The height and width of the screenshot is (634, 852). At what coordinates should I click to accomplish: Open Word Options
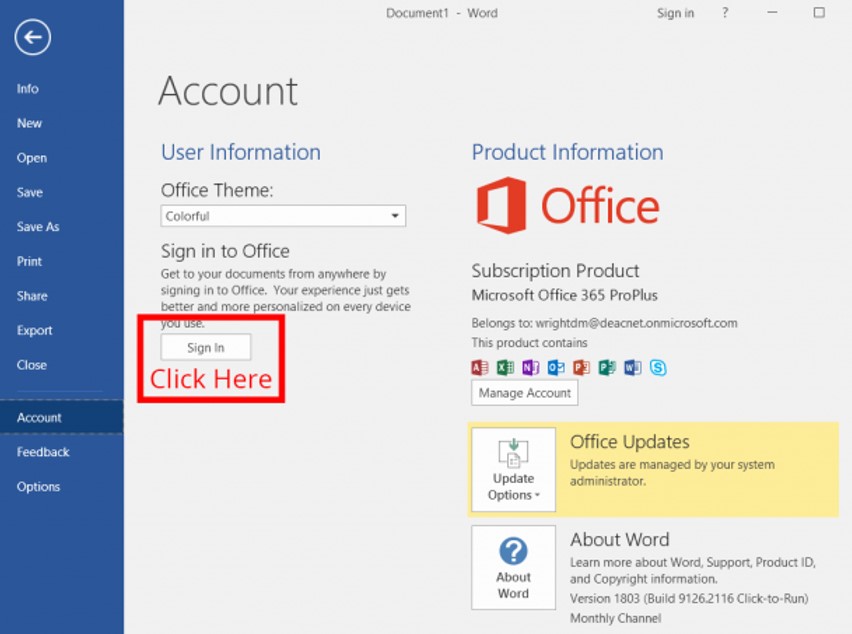[x=39, y=487]
